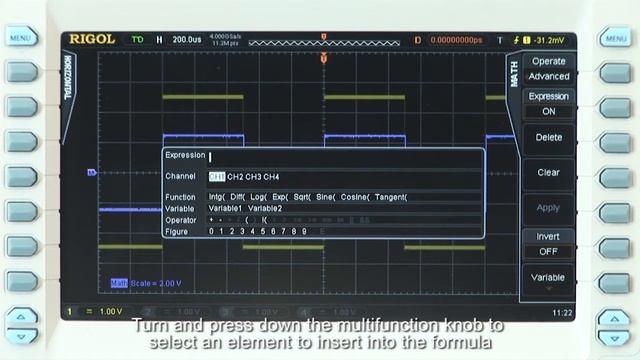Hit the hardware softkey beside Invert OFF
The image size is (640, 360).
[616, 248]
